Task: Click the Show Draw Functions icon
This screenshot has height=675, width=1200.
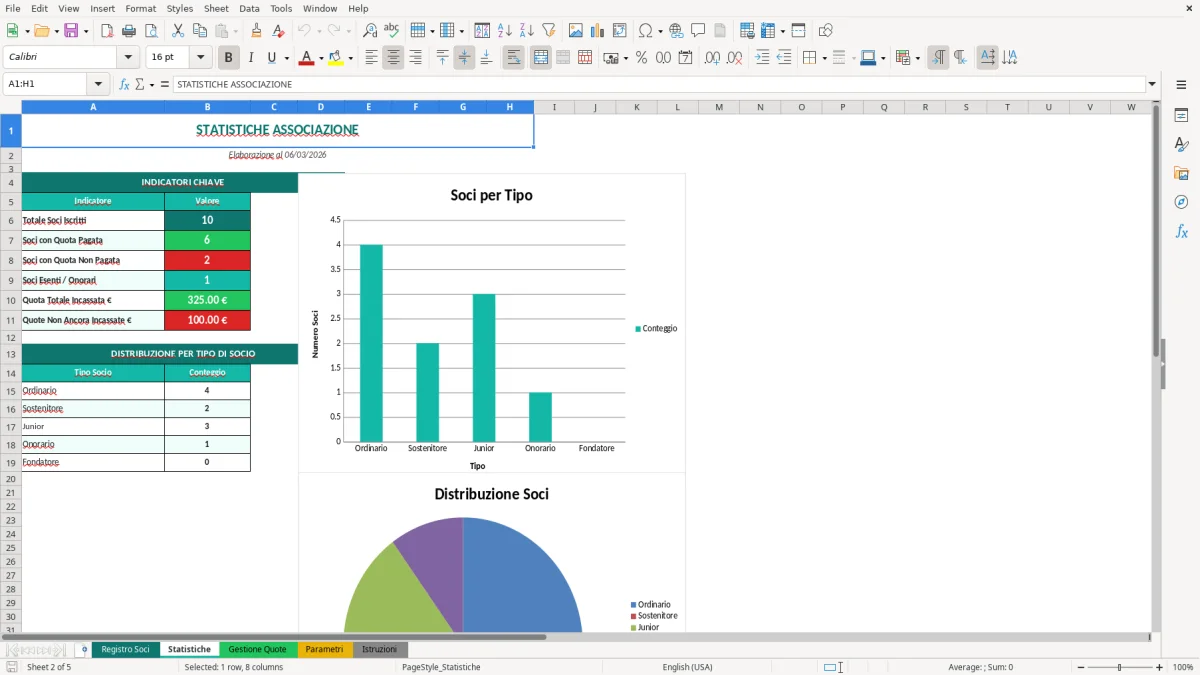Action: pos(825,31)
